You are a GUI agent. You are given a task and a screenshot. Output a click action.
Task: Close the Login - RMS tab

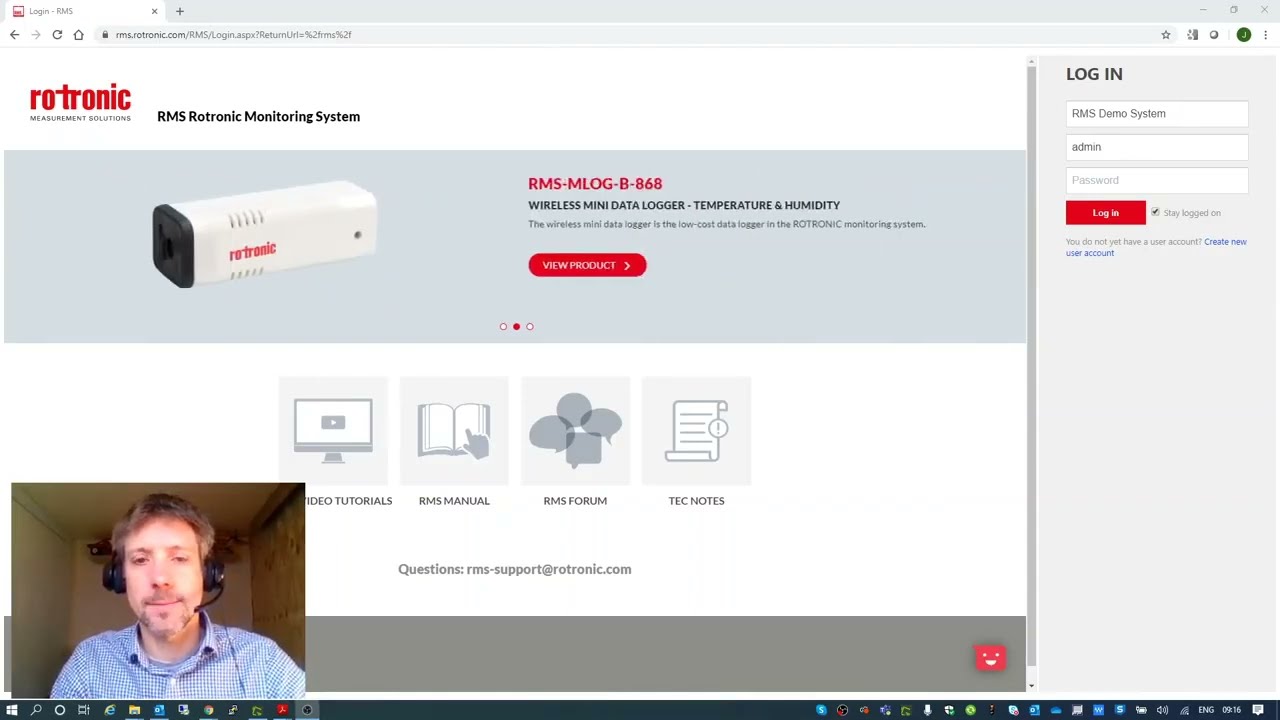pos(155,11)
